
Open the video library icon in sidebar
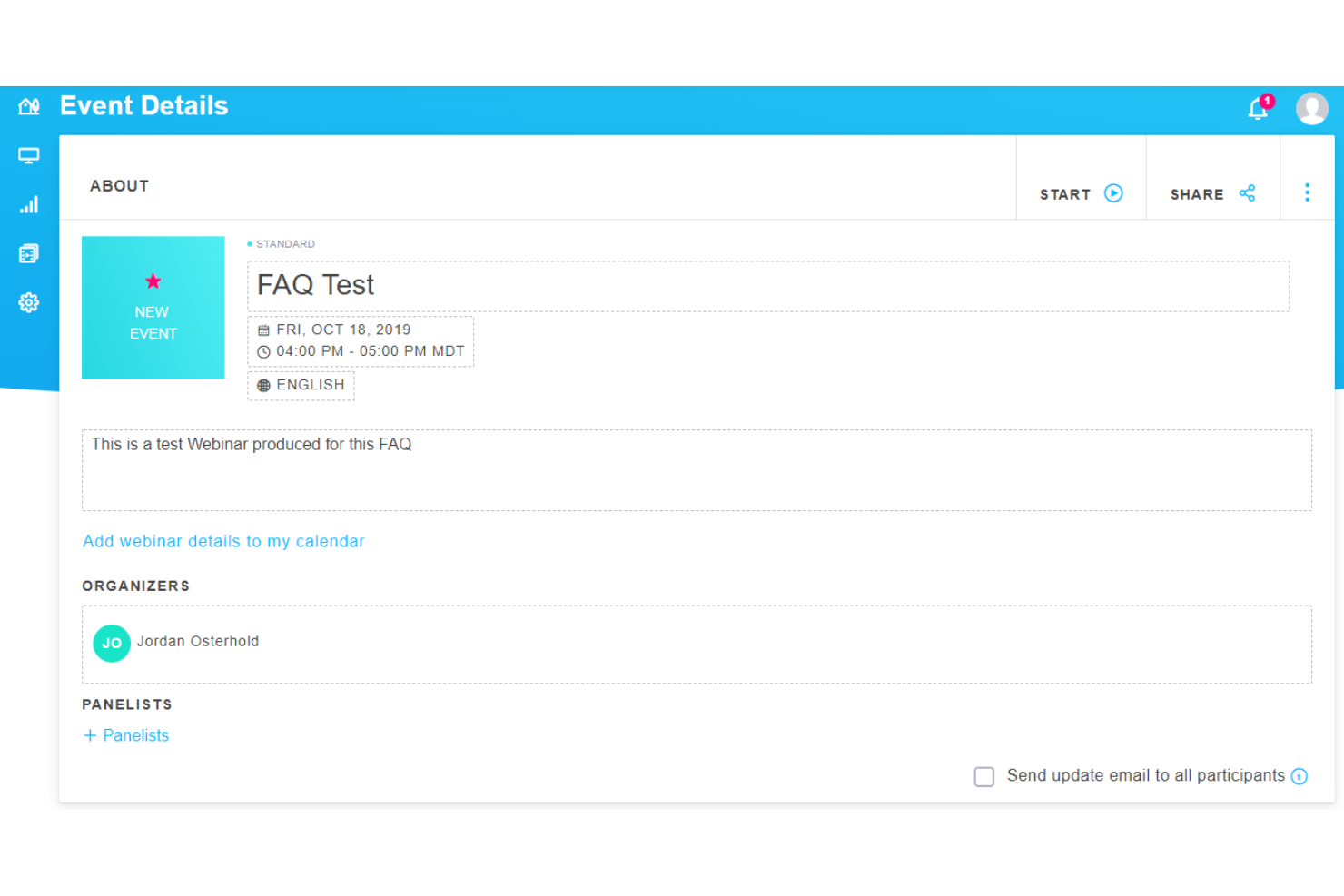28,252
